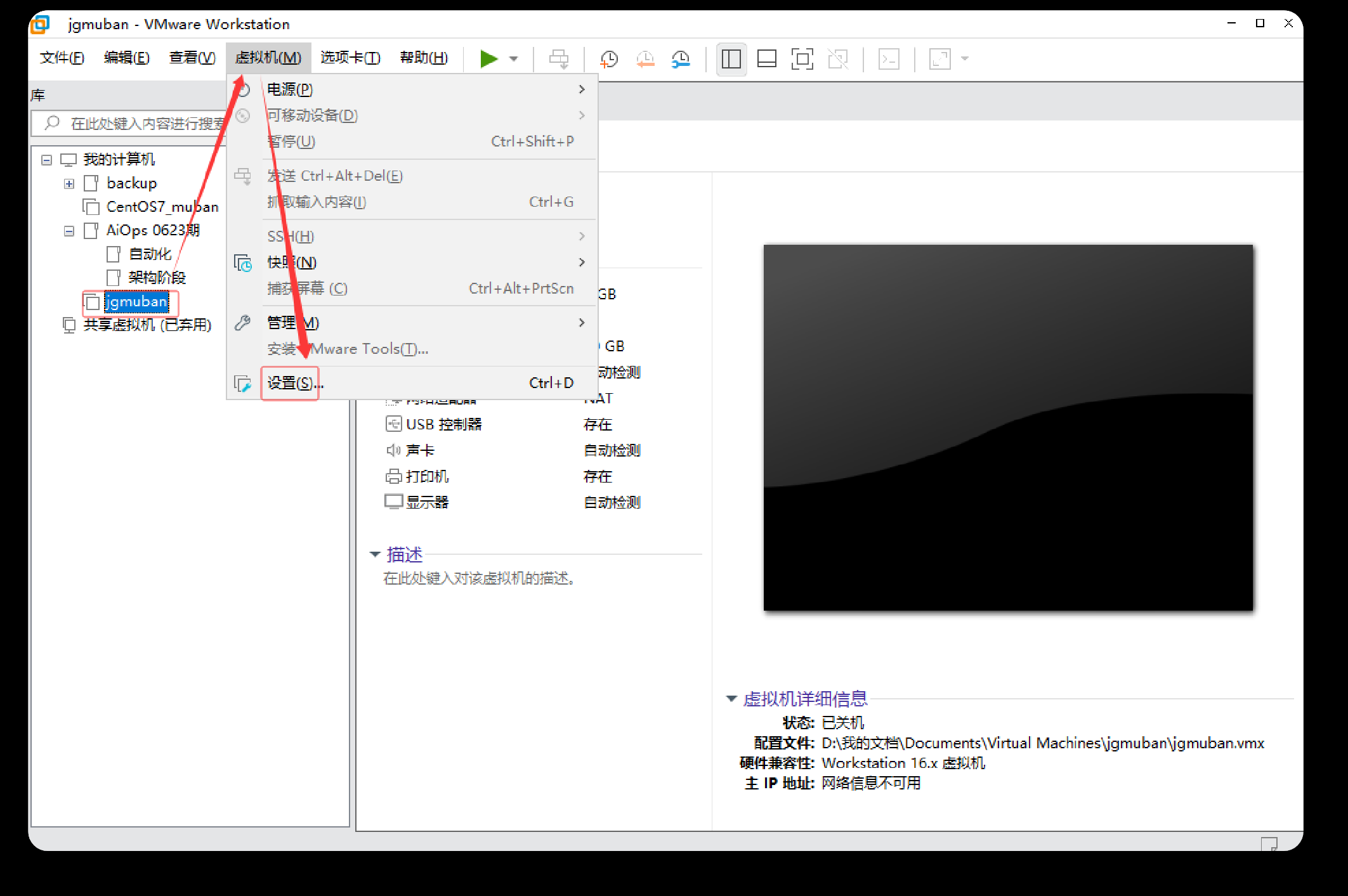Click the 声卡 speaker icon
1348x896 pixels.
click(x=393, y=450)
